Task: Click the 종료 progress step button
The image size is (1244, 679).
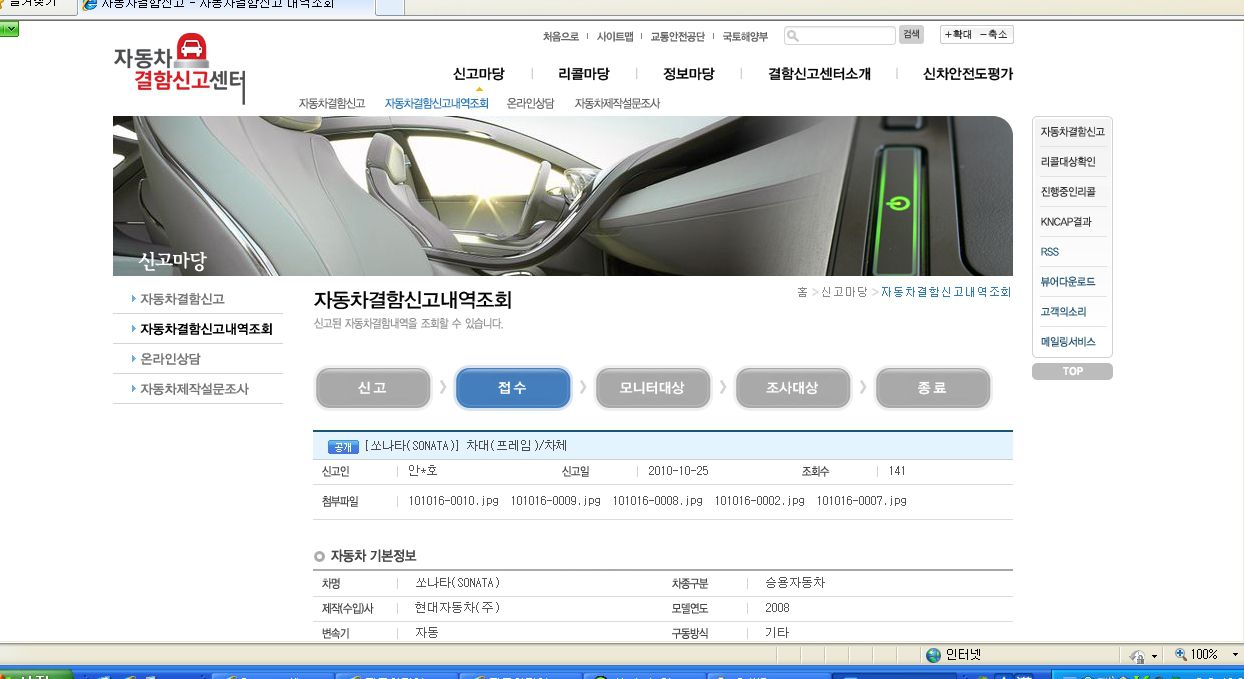Action: (933, 388)
